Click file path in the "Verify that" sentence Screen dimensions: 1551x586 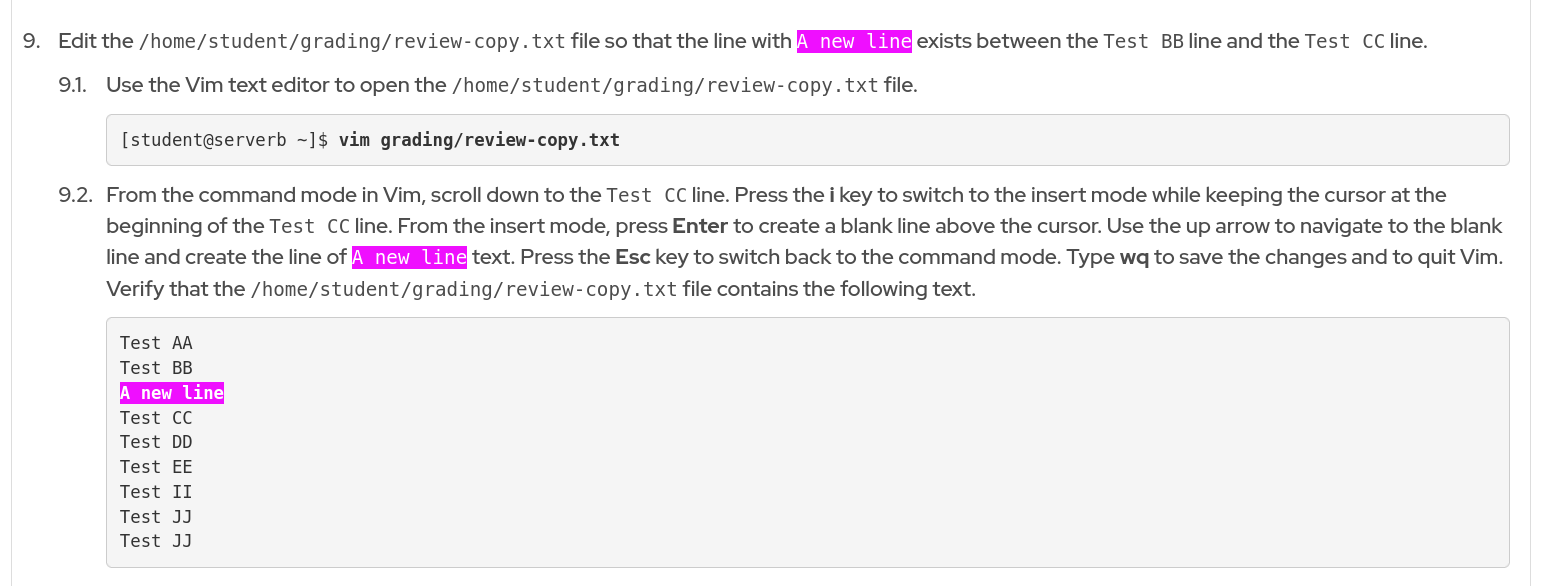[463, 290]
